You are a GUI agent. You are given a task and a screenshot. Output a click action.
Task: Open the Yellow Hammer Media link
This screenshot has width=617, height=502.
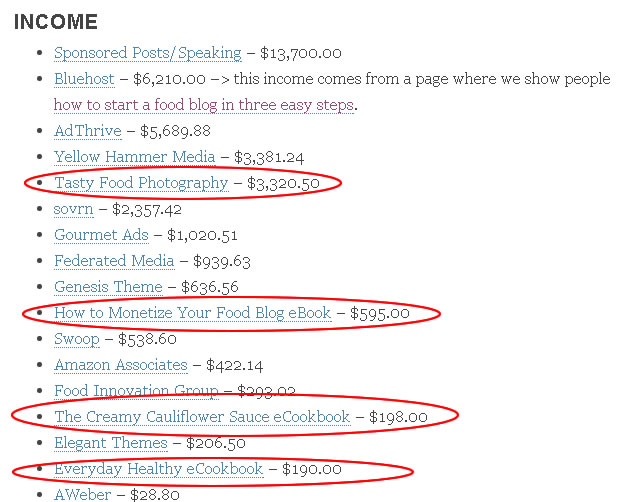tap(134, 157)
